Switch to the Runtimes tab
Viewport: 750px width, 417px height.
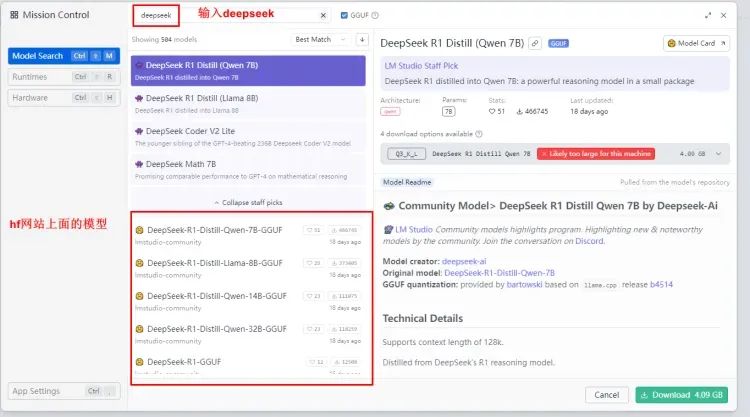coord(64,77)
